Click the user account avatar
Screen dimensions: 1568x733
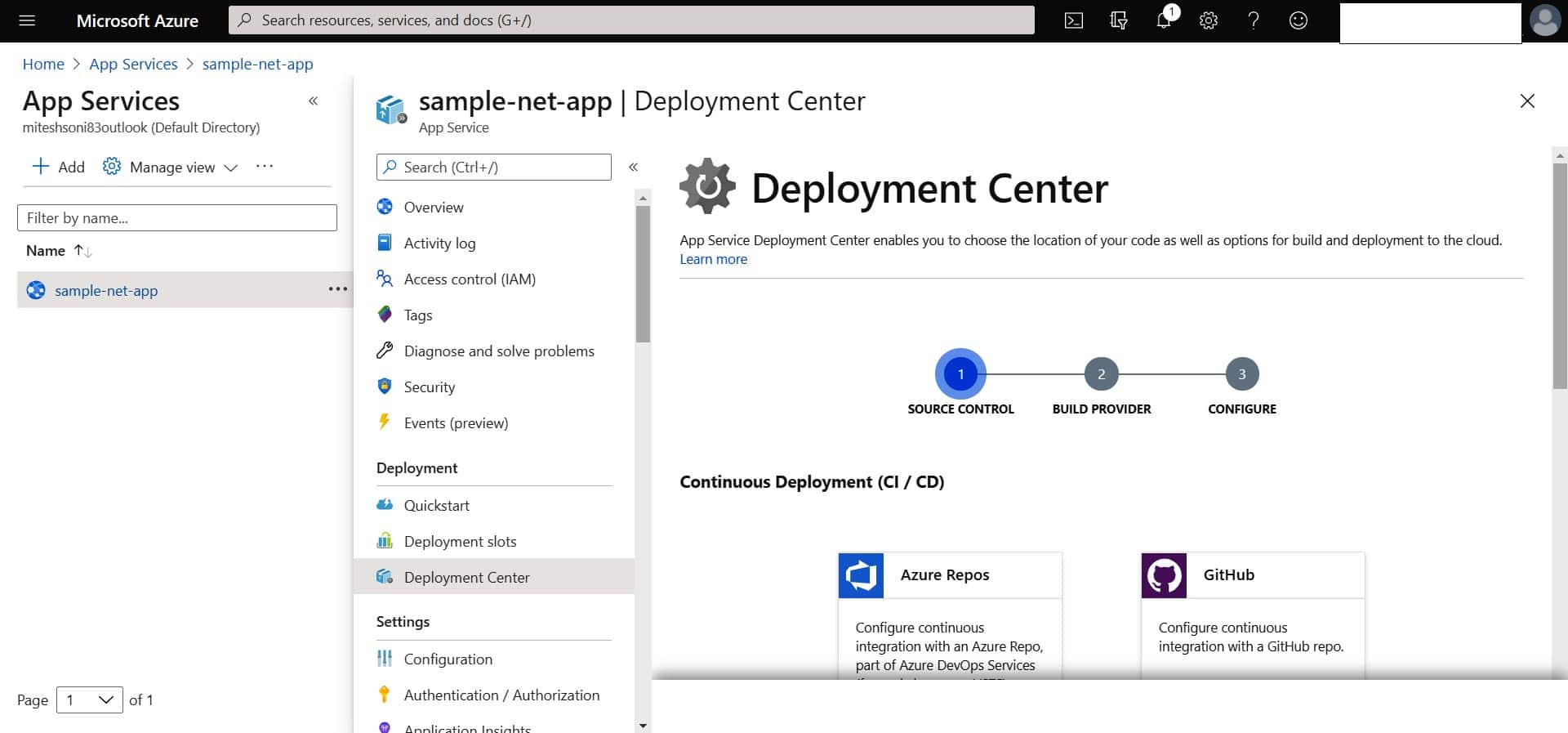1544,20
